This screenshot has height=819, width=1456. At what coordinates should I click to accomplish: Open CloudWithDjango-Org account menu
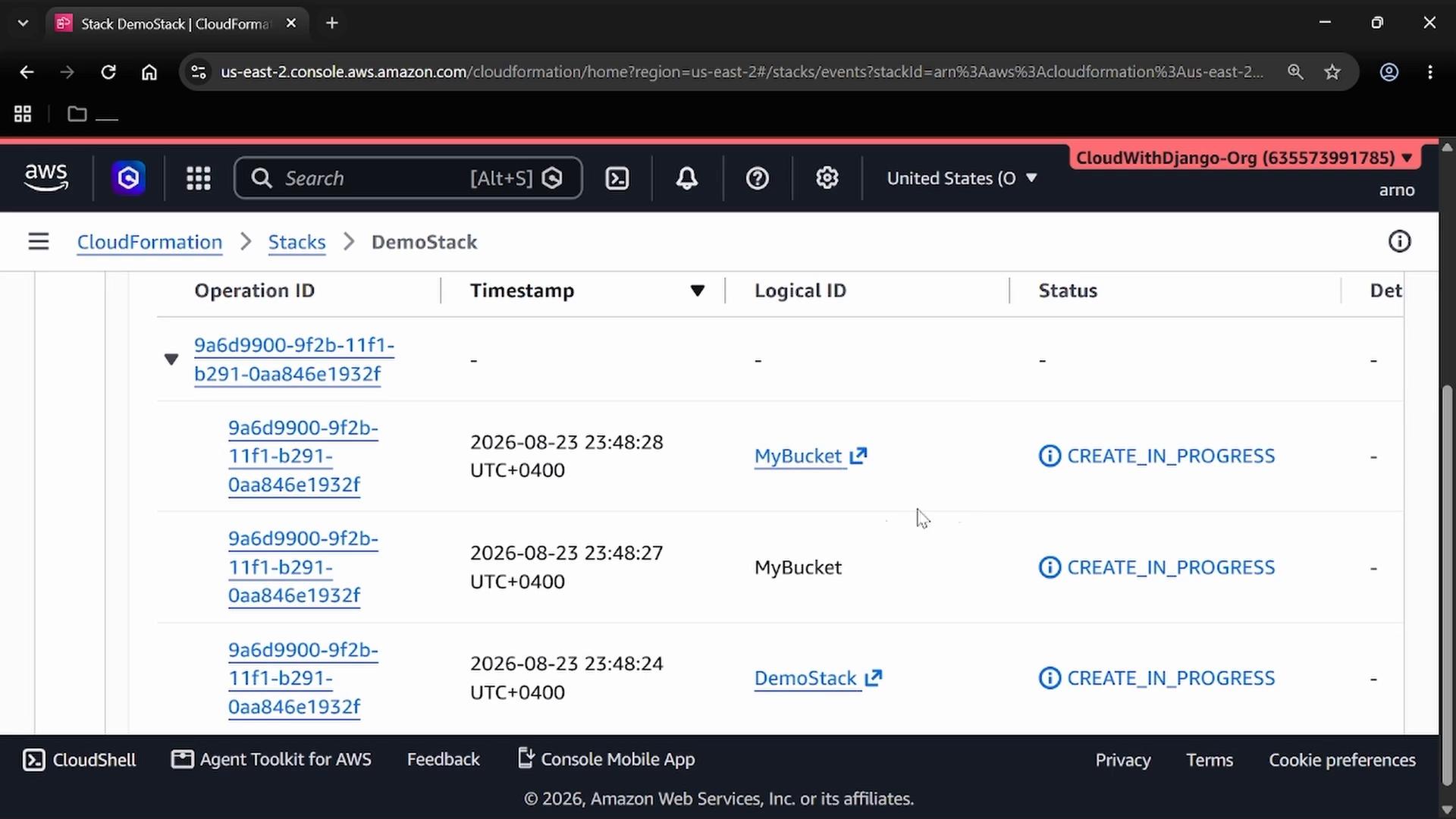pyautogui.click(x=1245, y=158)
